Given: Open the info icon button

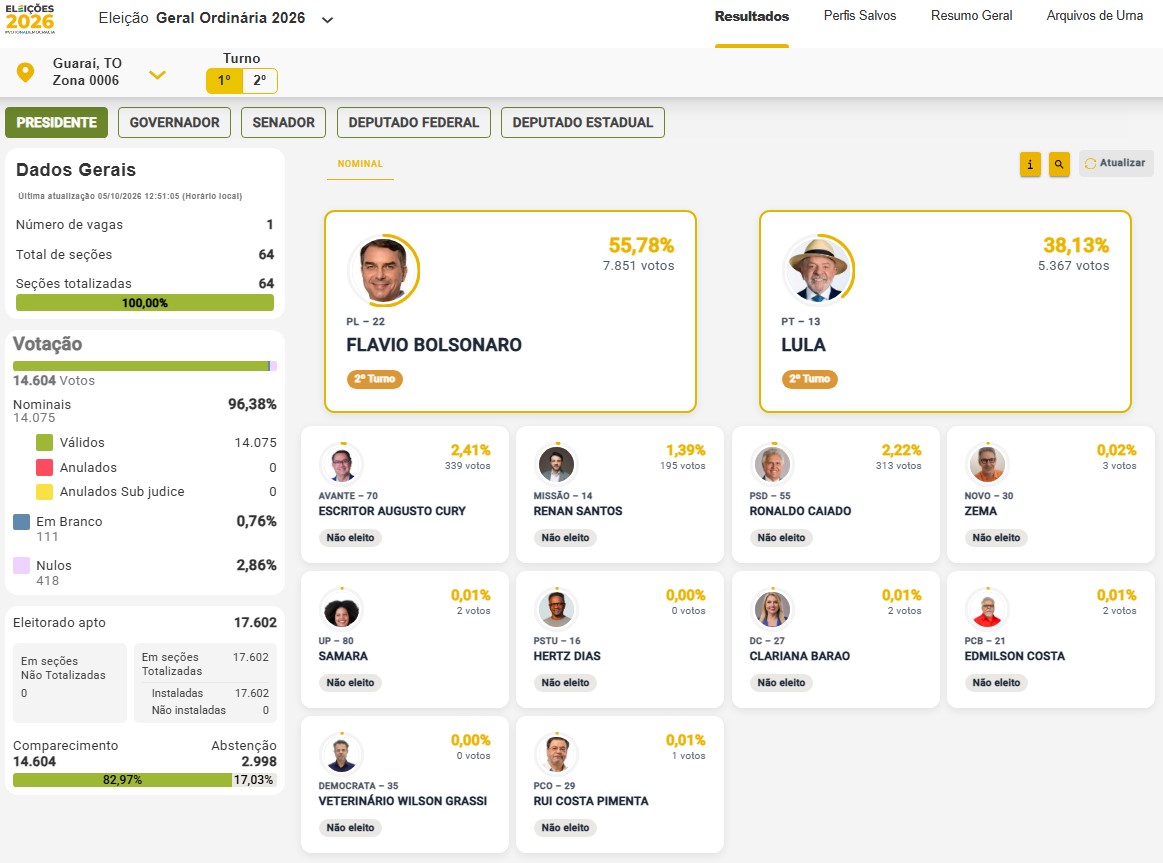Looking at the screenshot, I should [x=1030, y=165].
